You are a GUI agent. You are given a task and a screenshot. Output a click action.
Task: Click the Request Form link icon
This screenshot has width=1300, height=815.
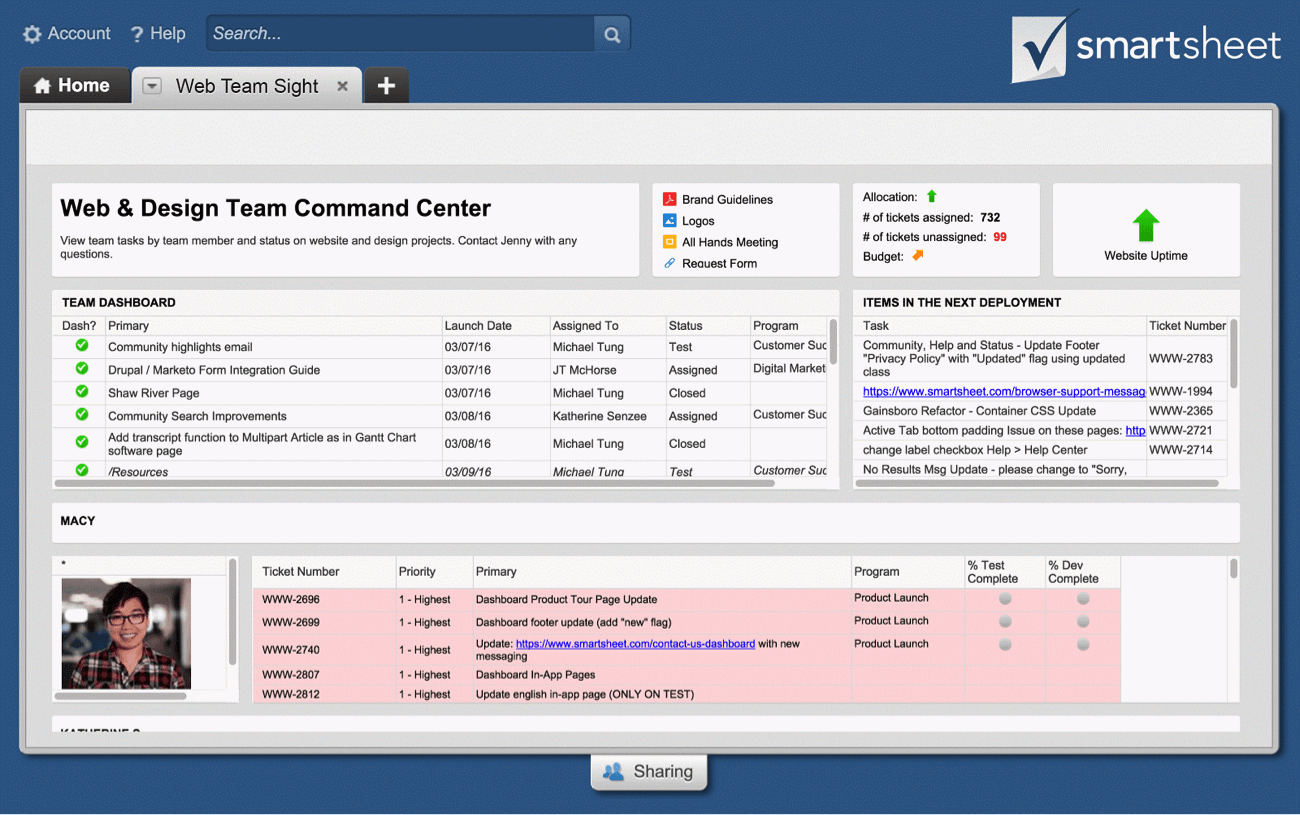pos(670,263)
